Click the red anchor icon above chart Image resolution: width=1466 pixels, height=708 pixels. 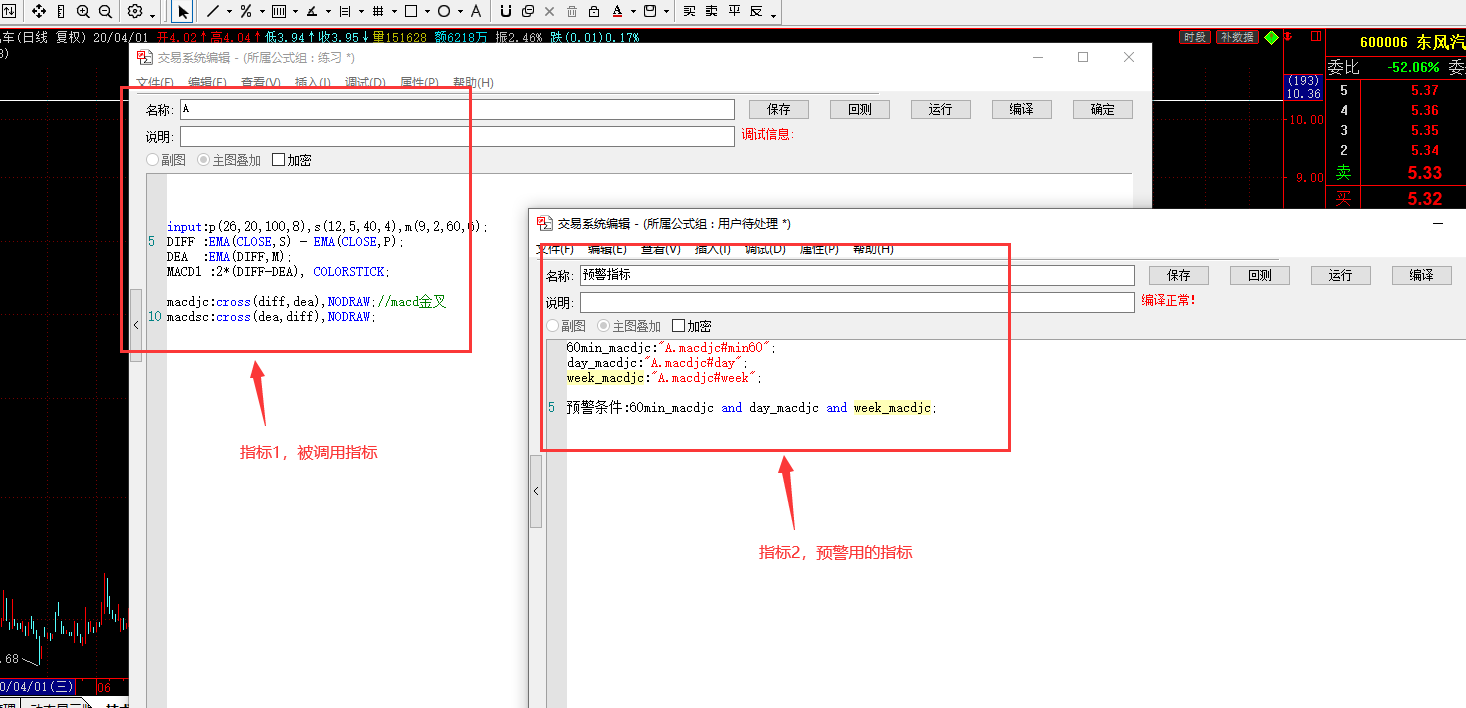pos(1288,38)
